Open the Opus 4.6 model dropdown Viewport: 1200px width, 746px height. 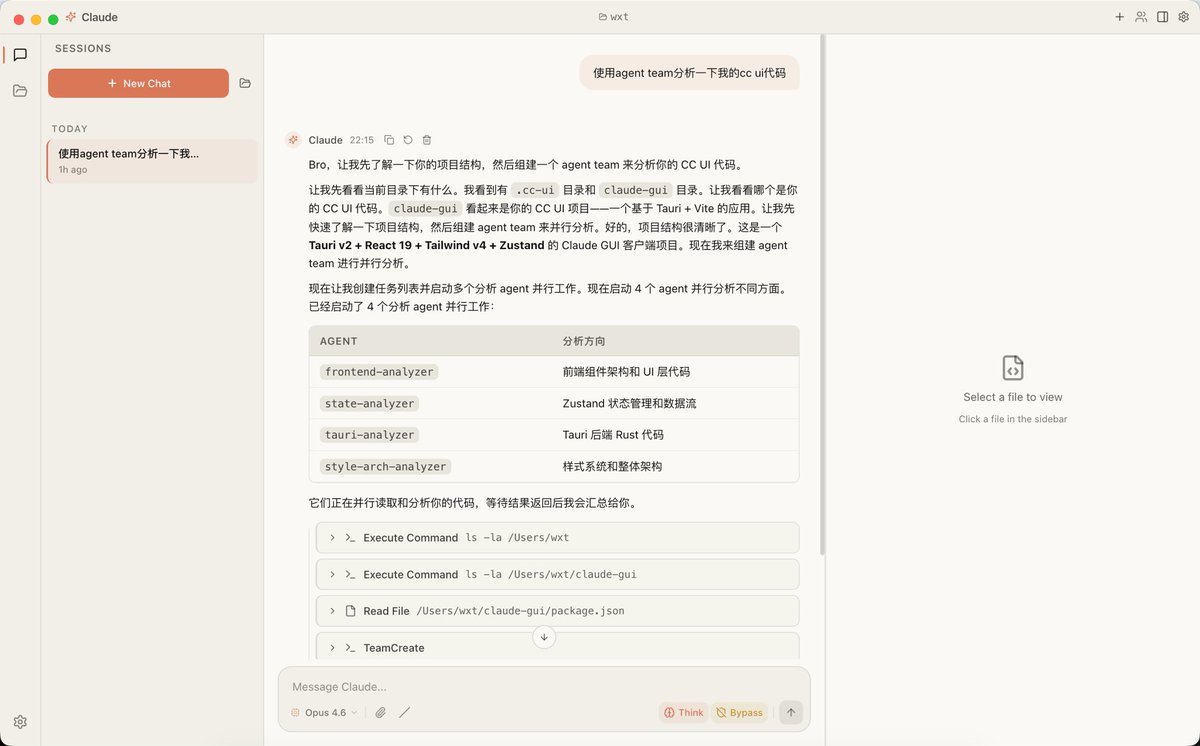tap(324, 713)
